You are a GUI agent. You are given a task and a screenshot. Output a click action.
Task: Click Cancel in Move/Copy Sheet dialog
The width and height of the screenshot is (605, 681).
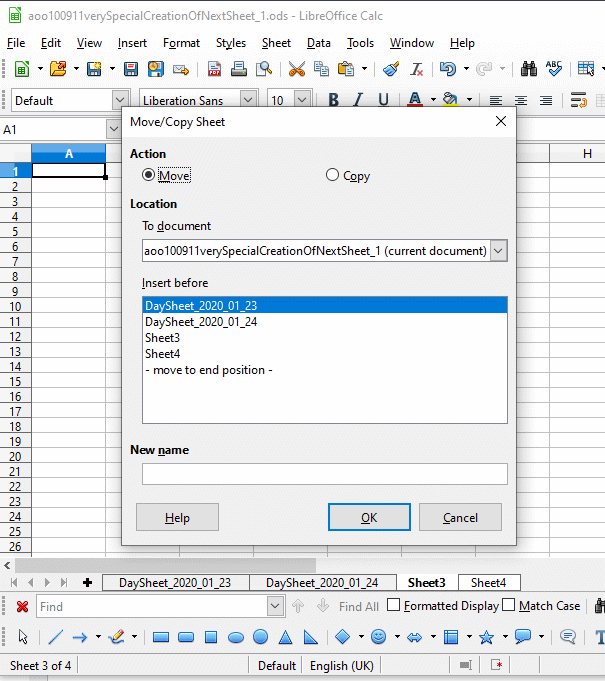pyautogui.click(x=460, y=517)
